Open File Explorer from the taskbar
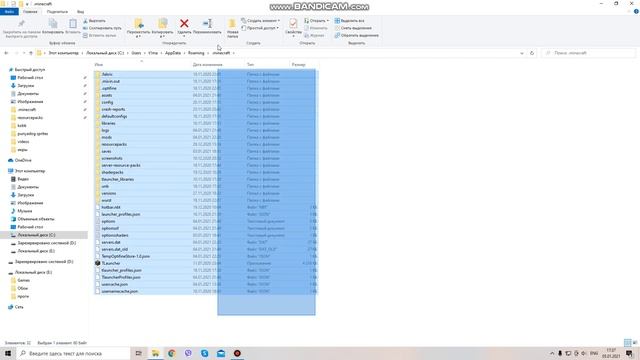This screenshot has height=360, width=640. (x=156, y=353)
